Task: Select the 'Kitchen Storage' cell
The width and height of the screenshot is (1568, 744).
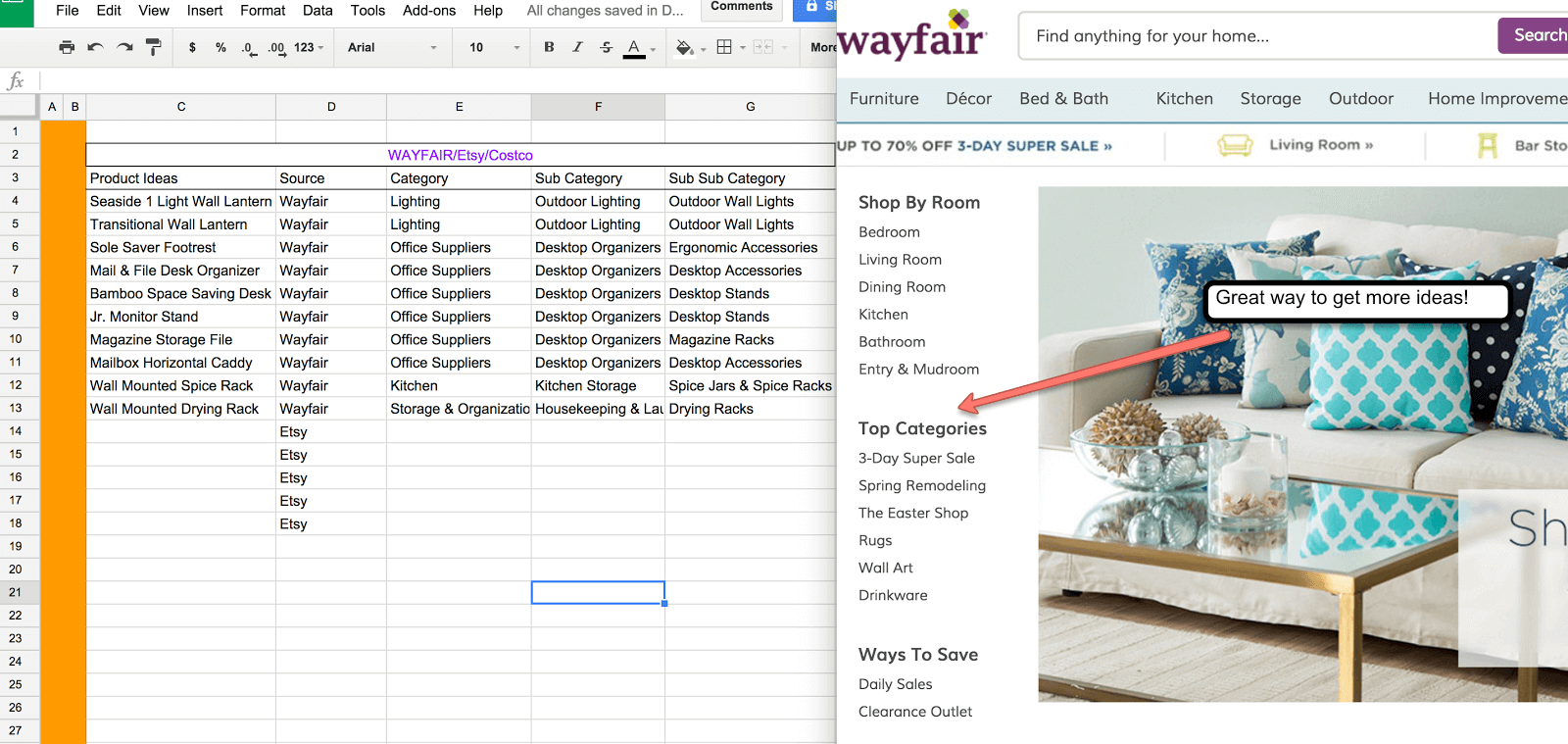Action: coord(598,385)
